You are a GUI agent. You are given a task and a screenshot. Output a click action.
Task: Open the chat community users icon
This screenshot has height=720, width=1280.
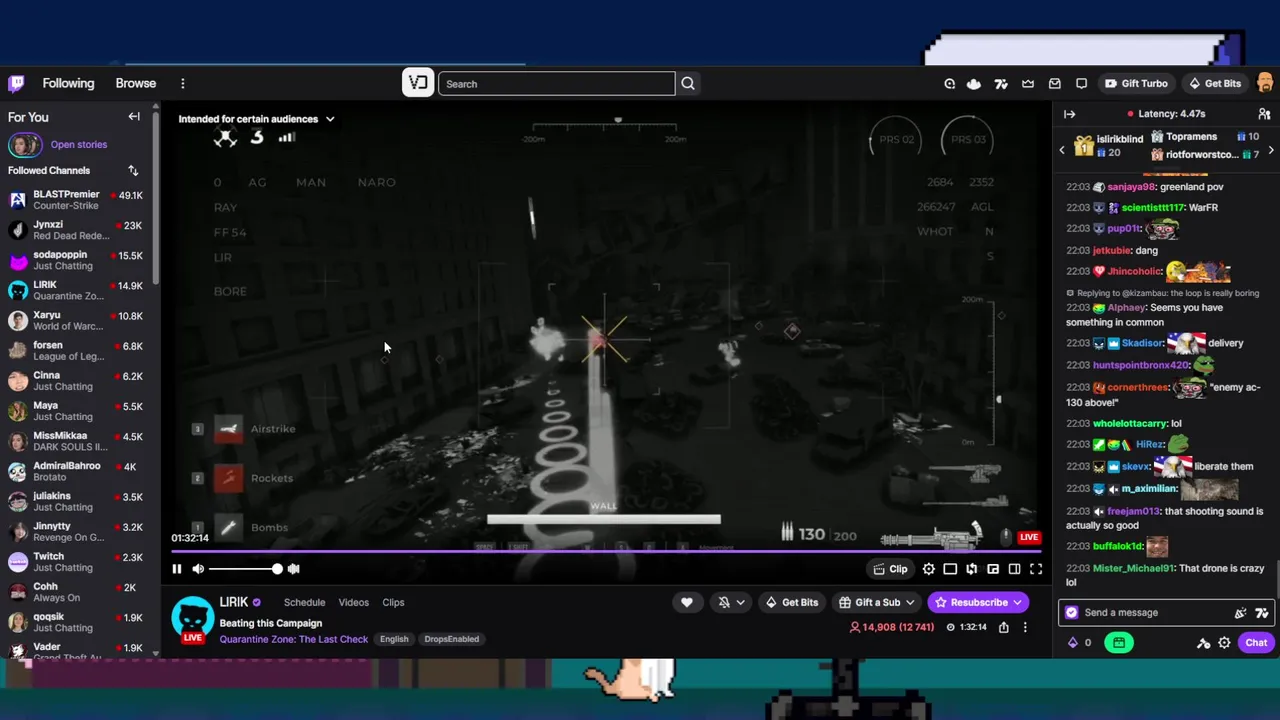click(1264, 114)
